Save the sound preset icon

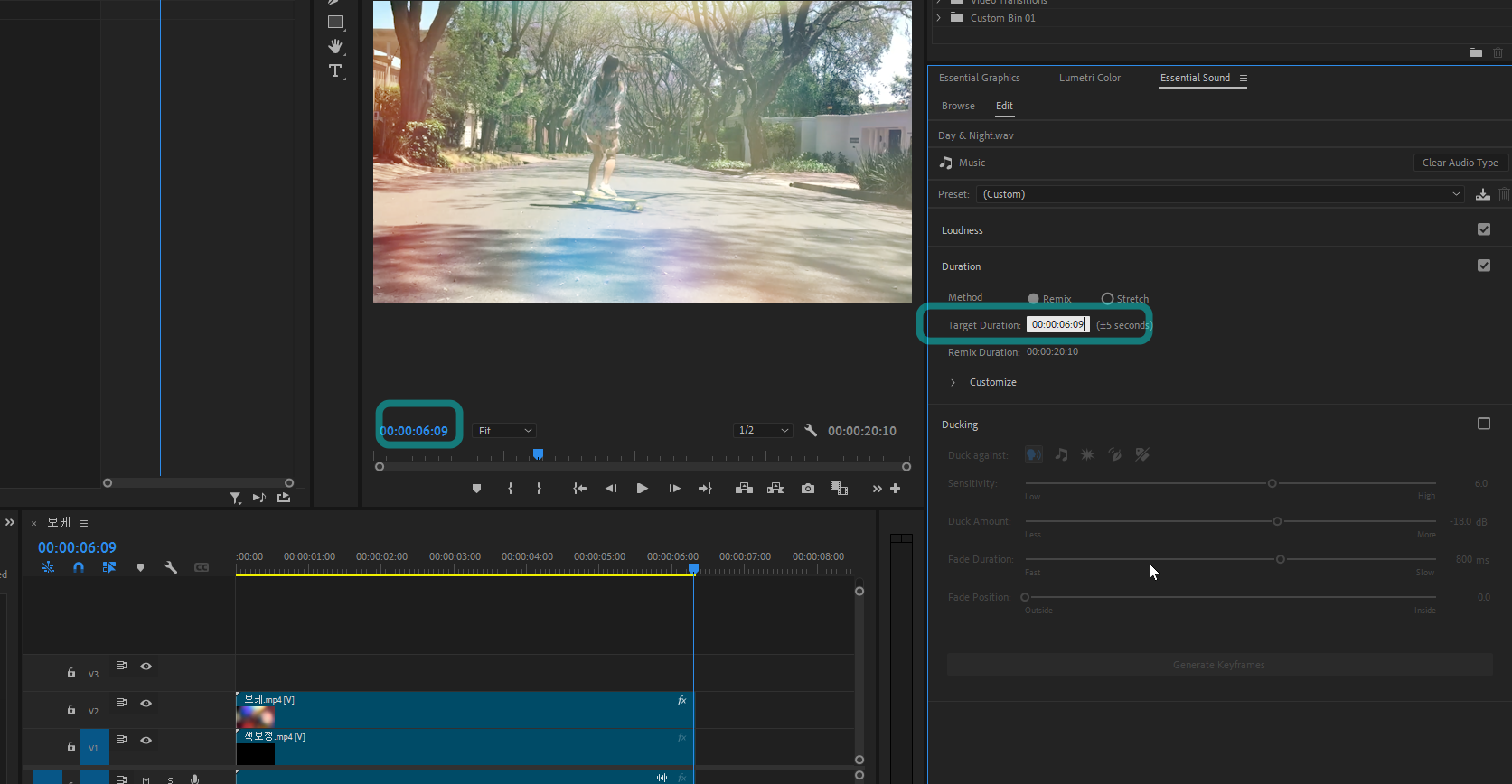click(x=1482, y=194)
